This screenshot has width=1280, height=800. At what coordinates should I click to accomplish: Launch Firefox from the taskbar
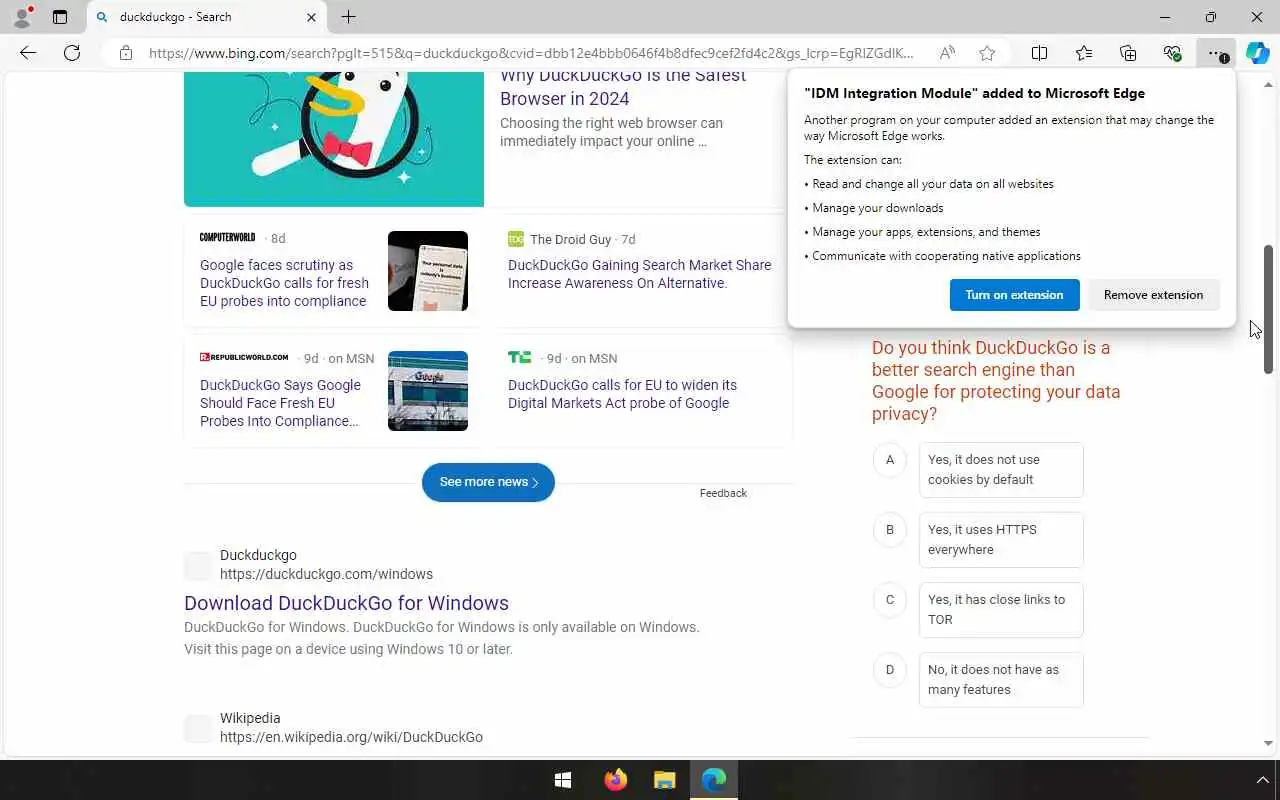(615, 780)
